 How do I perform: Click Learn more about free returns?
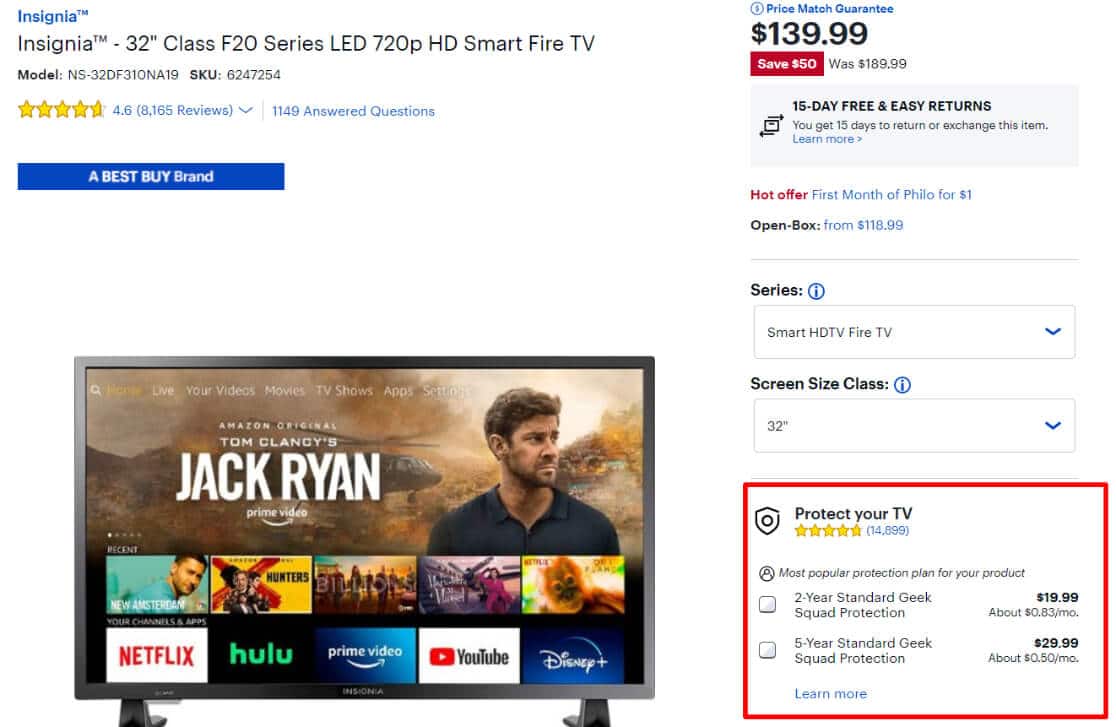824,139
